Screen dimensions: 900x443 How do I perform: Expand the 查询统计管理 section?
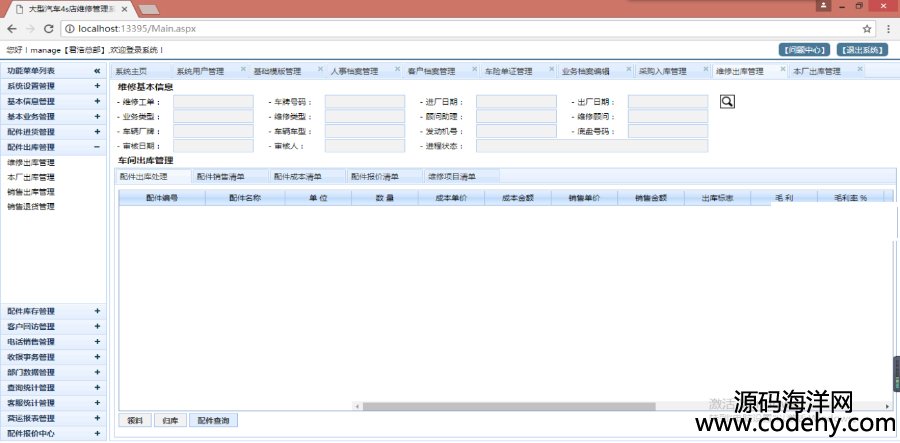(x=97, y=387)
